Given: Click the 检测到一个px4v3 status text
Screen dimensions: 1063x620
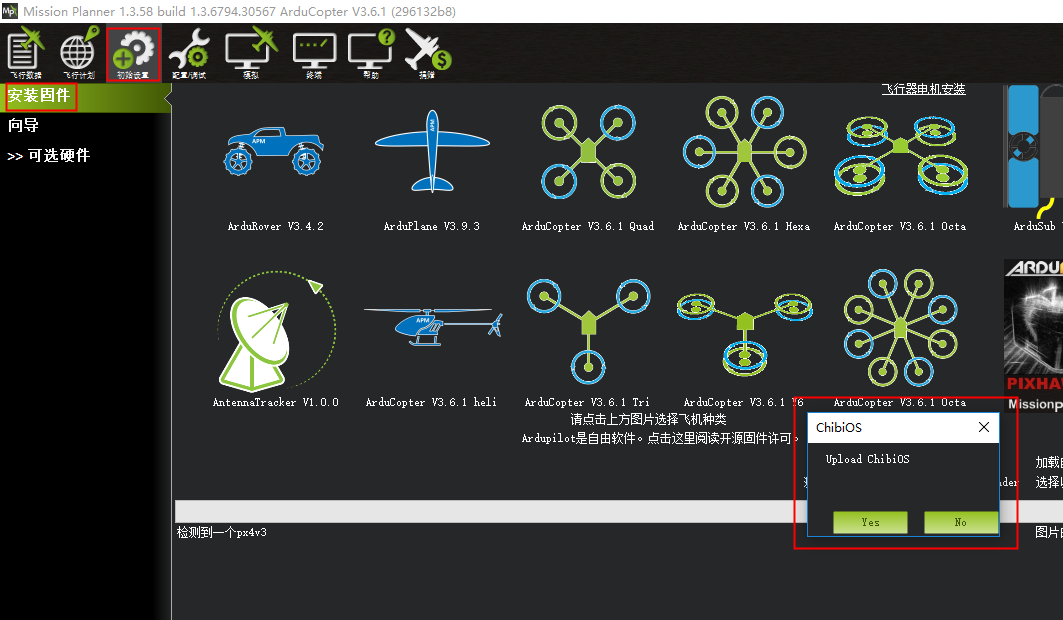Looking at the screenshot, I should (222, 533).
